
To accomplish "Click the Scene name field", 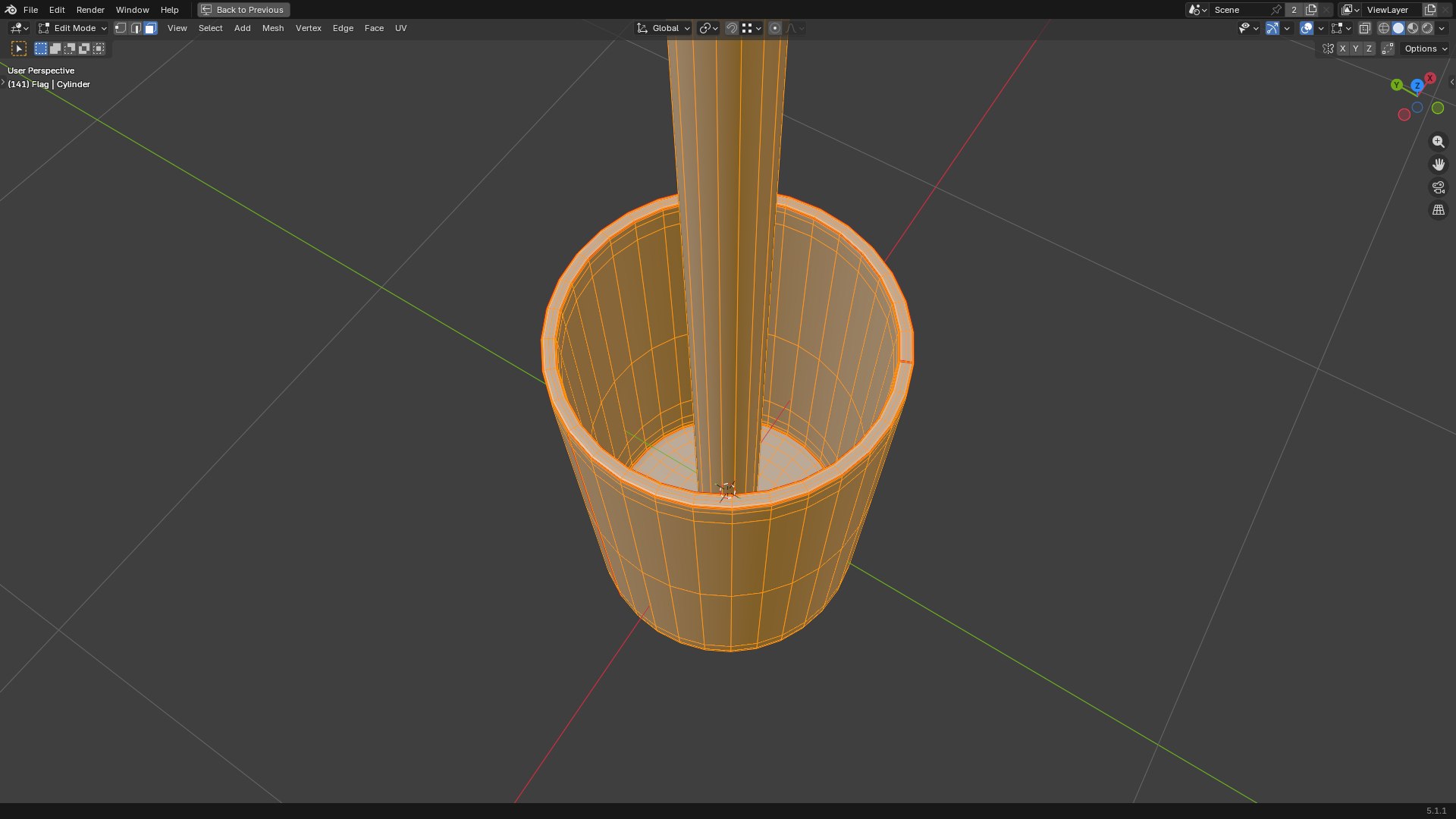I will [1241, 10].
